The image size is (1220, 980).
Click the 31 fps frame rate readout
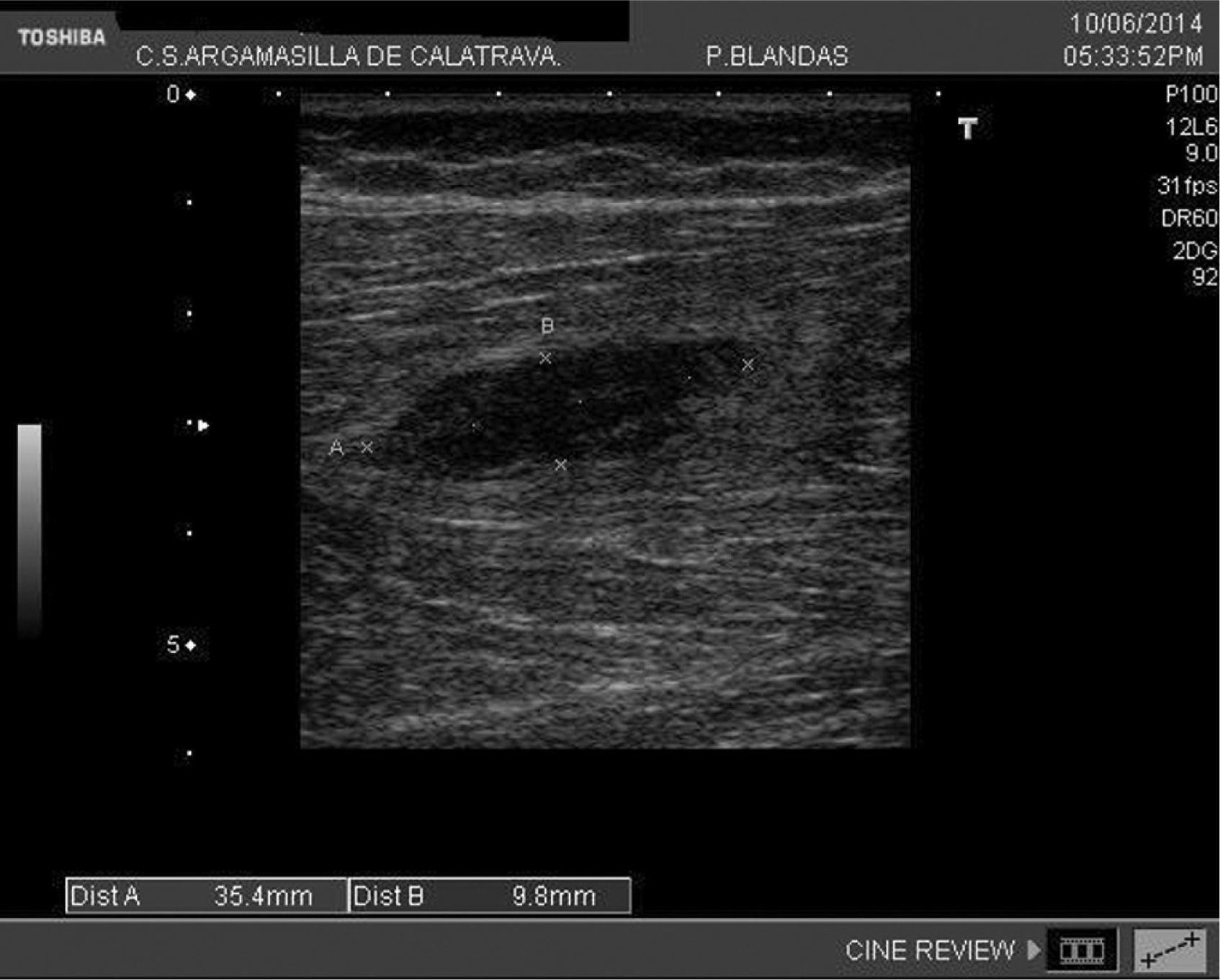tap(1186, 186)
